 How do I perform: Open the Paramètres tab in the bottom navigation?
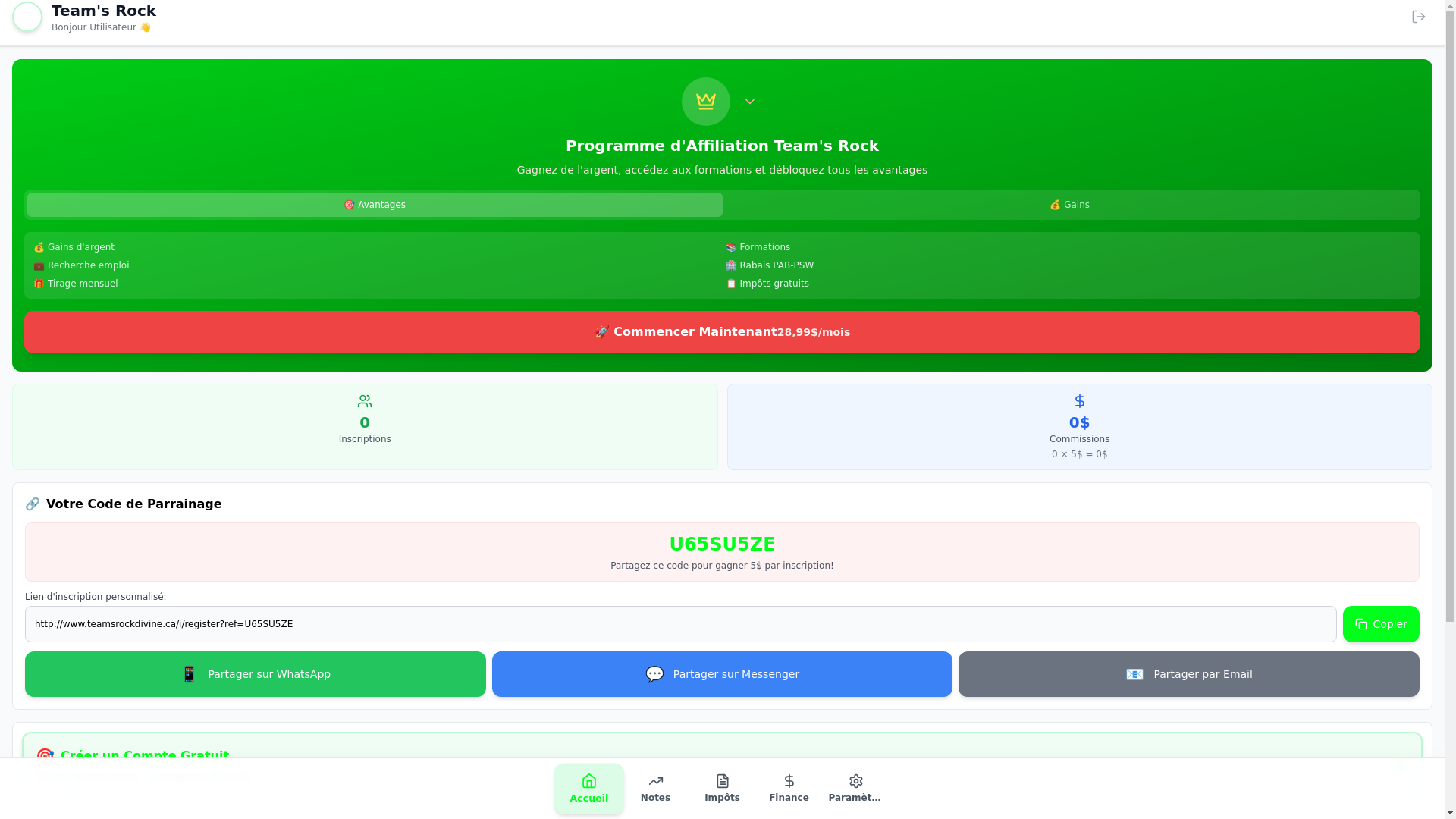[x=856, y=789]
